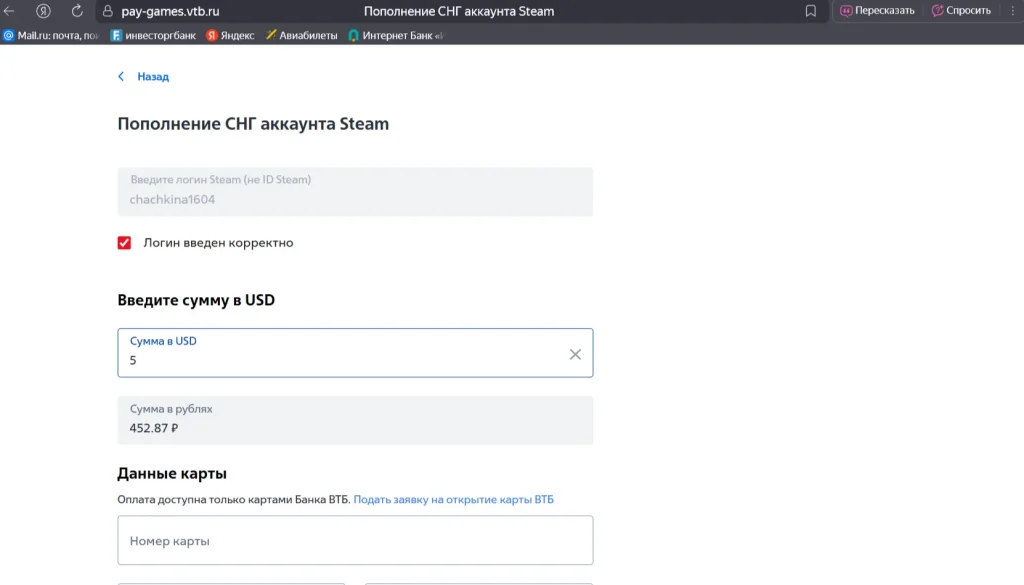
Task: Open the Авиабилеты bookmark
Action: tap(302, 35)
